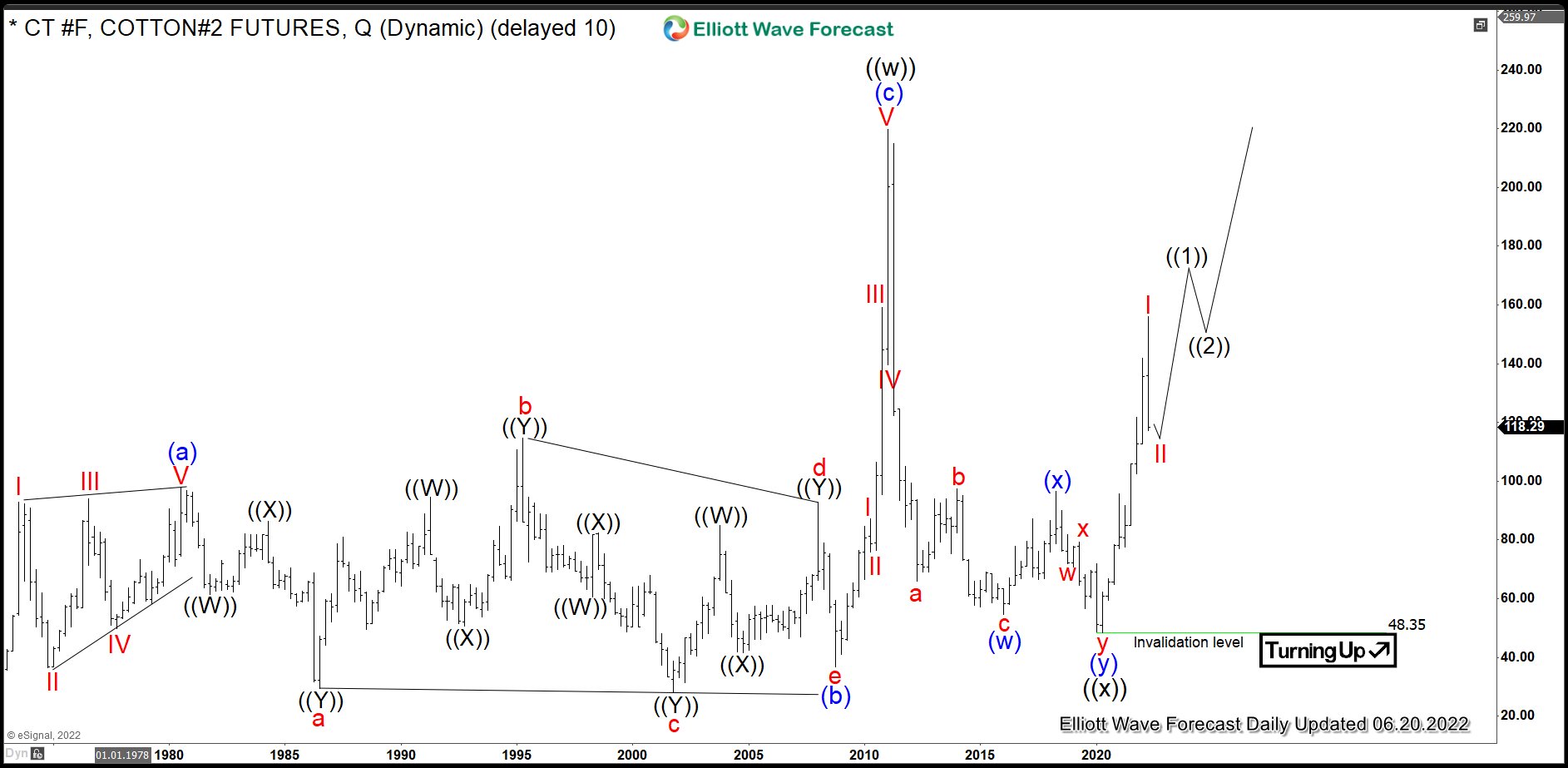Click the restore window icon in top-right corner
The image size is (1568, 768).
click(x=1481, y=26)
